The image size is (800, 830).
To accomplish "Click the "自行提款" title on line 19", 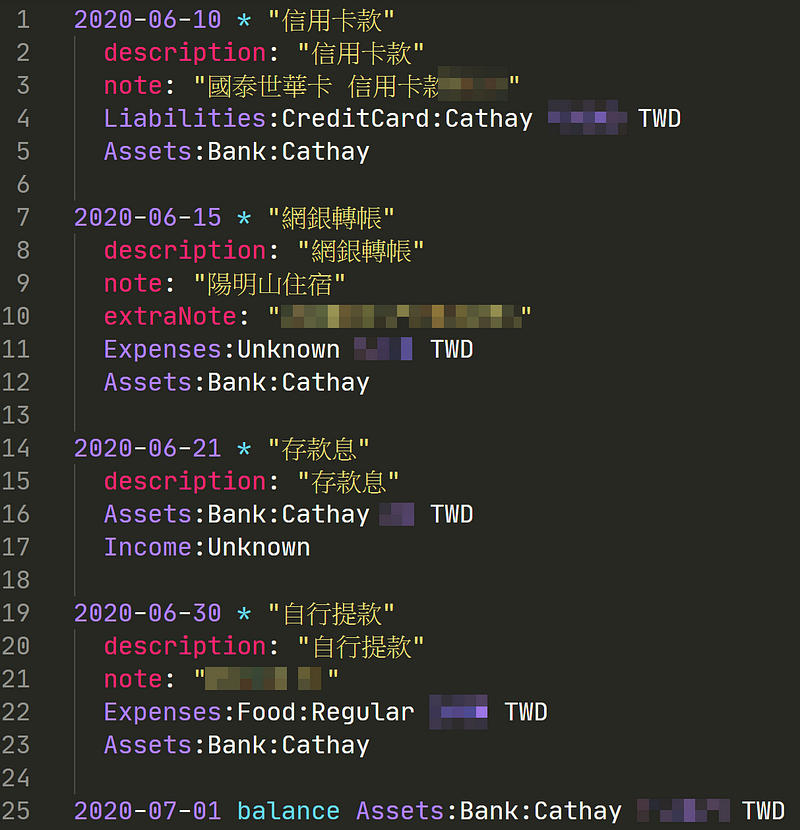I will pyautogui.click(x=332, y=614).
